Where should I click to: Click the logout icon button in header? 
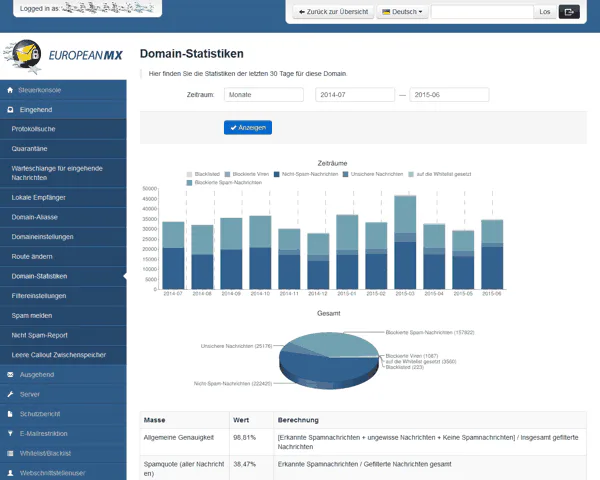[569, 12]
